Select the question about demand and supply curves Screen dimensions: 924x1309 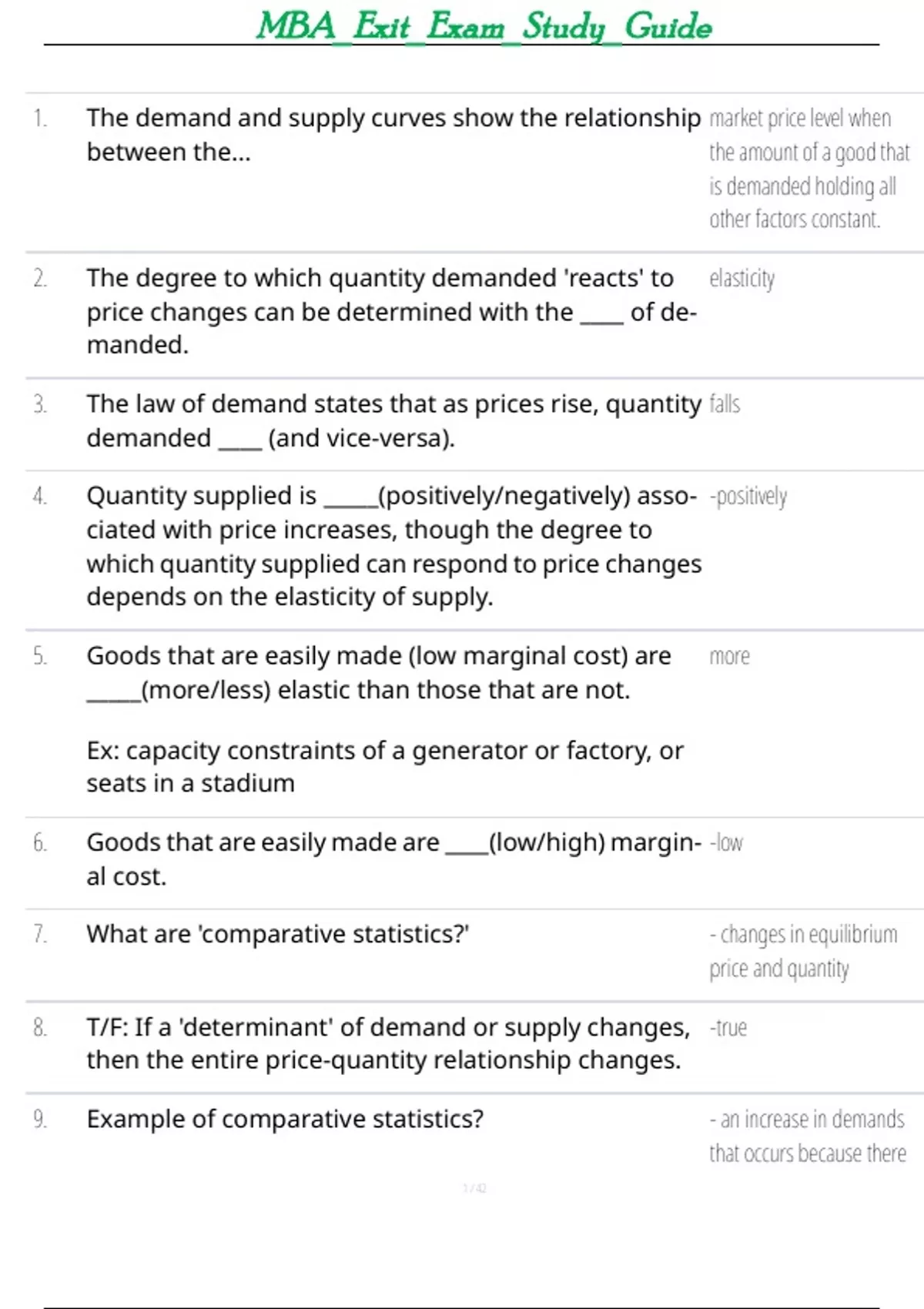click(393, 135)
